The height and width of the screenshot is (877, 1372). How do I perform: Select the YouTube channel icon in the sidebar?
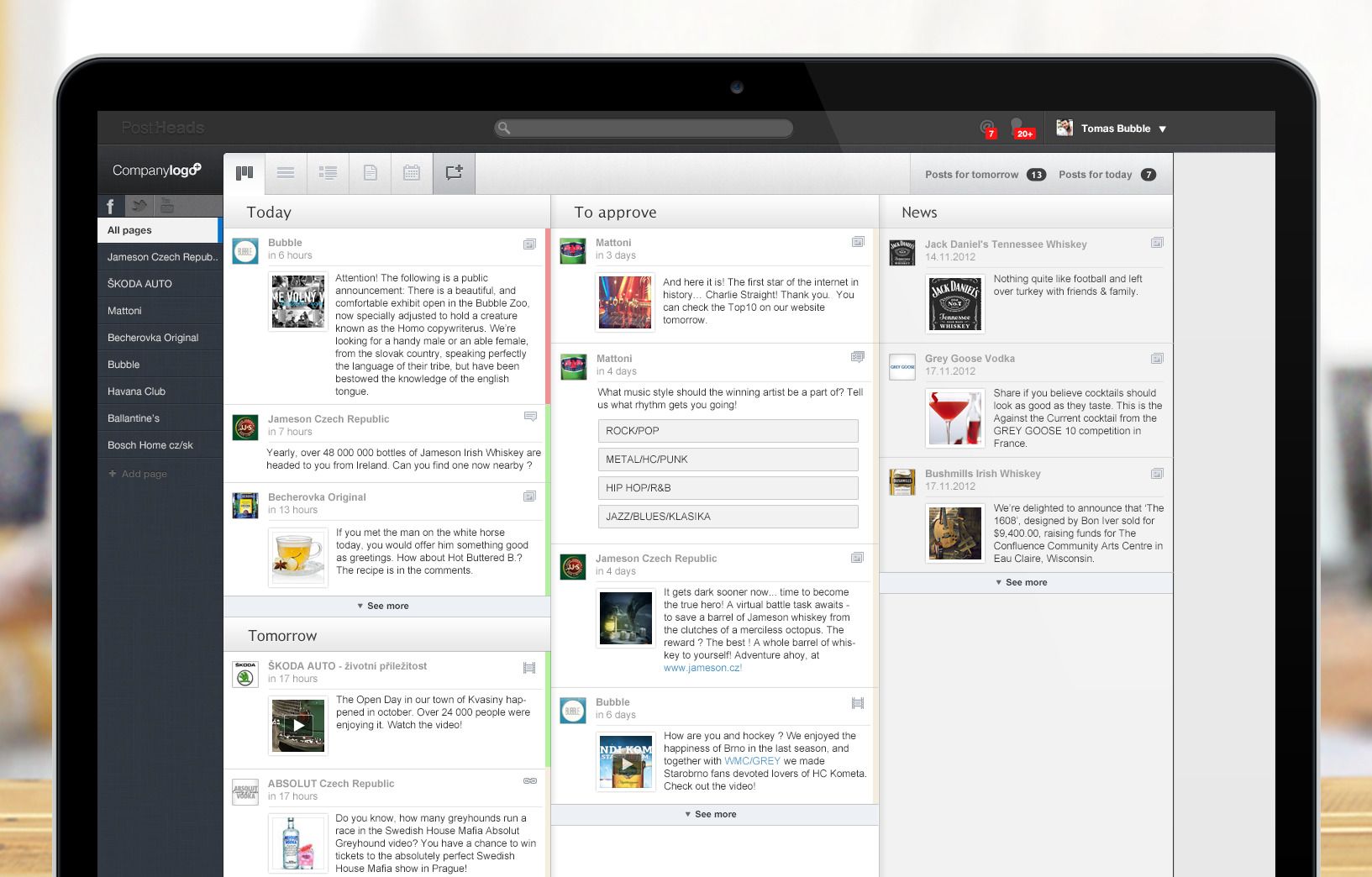coord(167,206)
